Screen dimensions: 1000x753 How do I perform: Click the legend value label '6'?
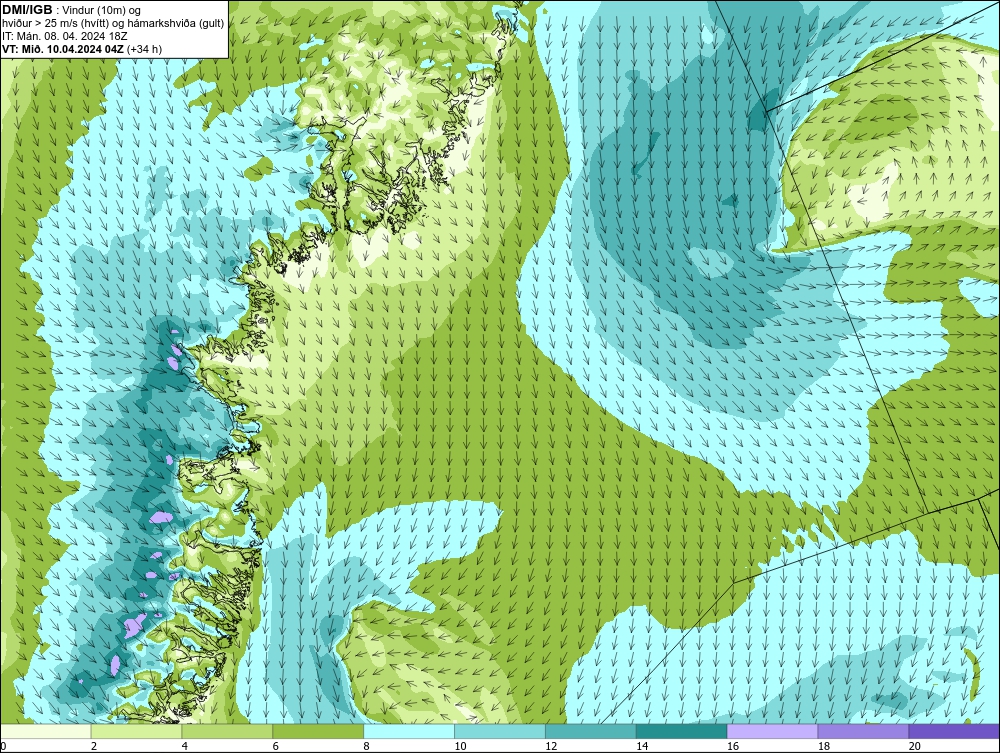pos(276,746)
